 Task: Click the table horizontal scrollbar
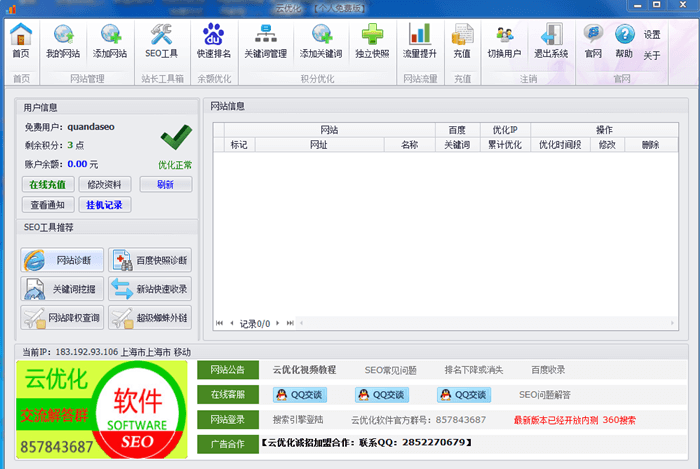pos(487,323)
